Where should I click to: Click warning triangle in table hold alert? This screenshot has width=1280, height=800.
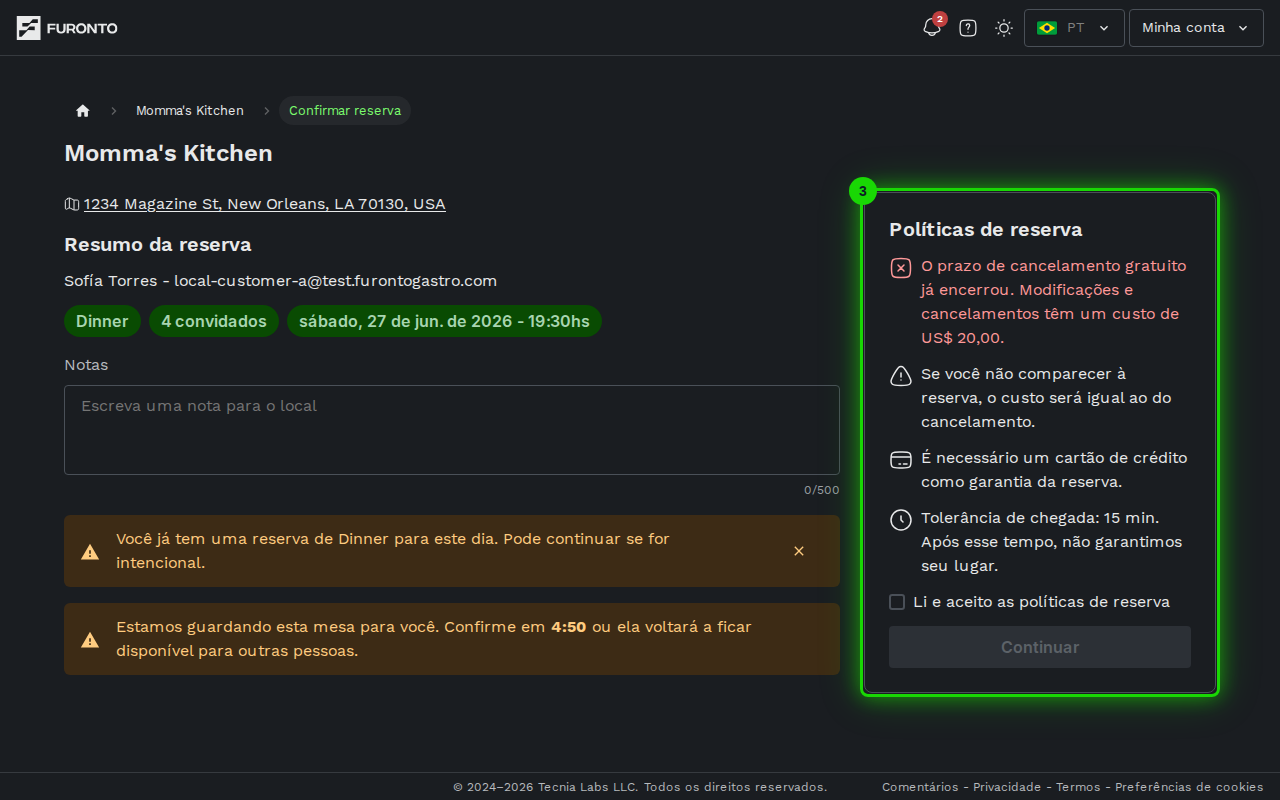coord(90,640)
